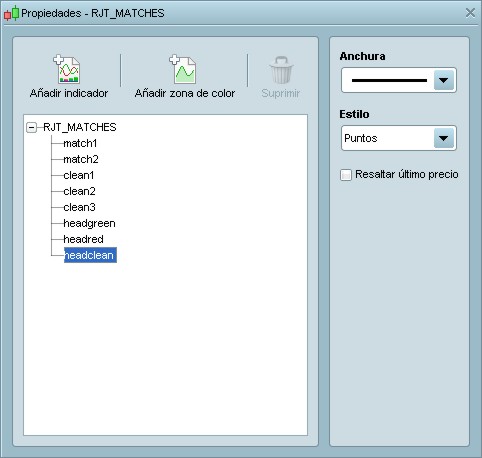Close the Propiedades dialog window

point(470,13)
